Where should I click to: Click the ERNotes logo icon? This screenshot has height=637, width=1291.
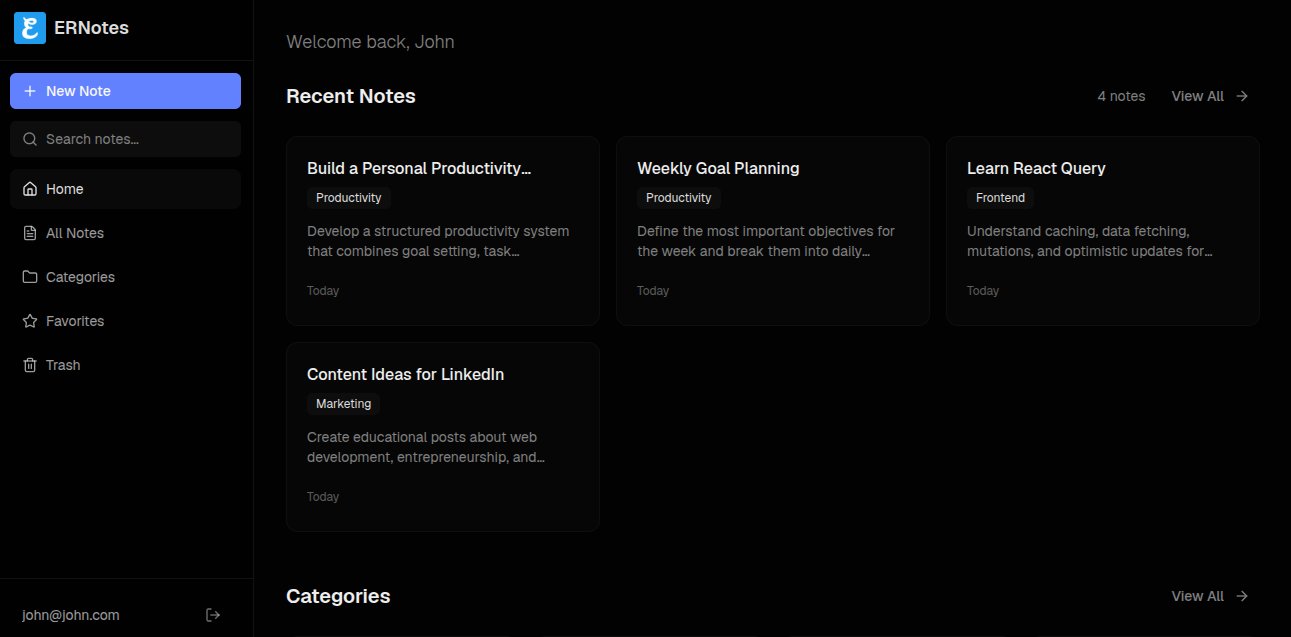(30, 28)
